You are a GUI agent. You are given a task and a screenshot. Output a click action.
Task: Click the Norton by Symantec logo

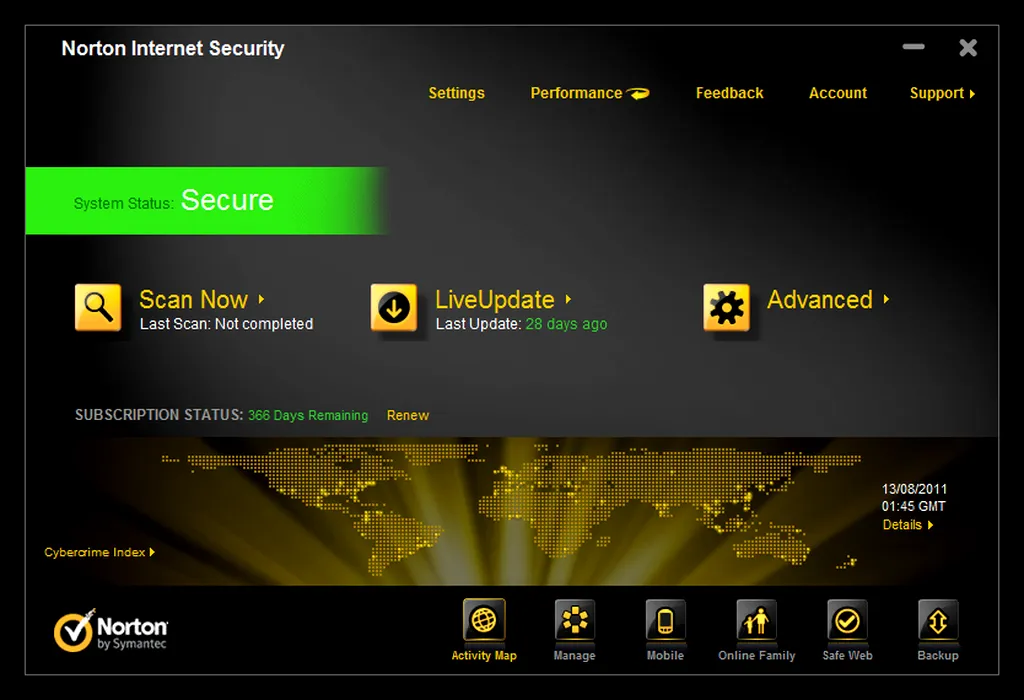point(110,631)
